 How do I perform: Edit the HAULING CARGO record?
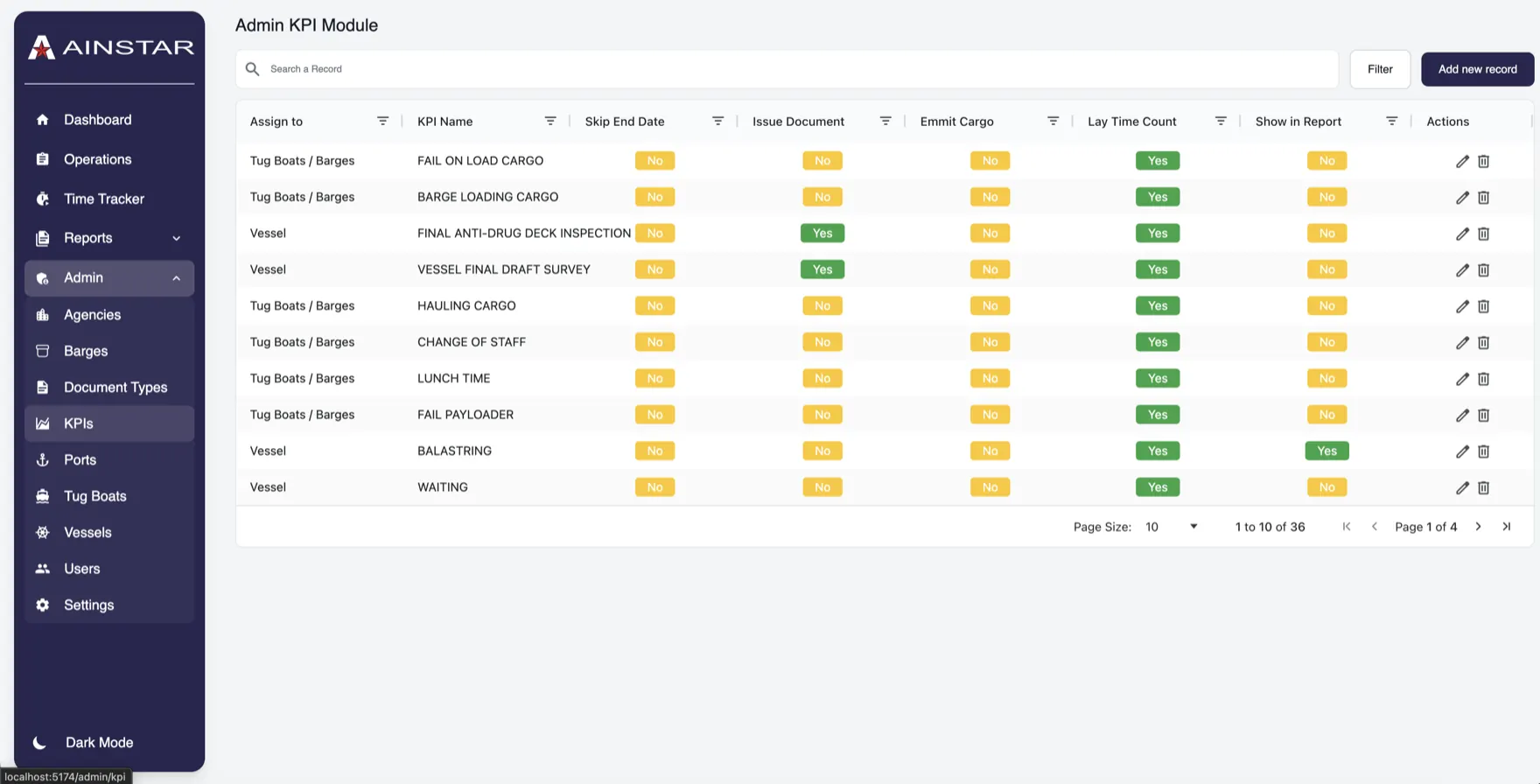1462,306
